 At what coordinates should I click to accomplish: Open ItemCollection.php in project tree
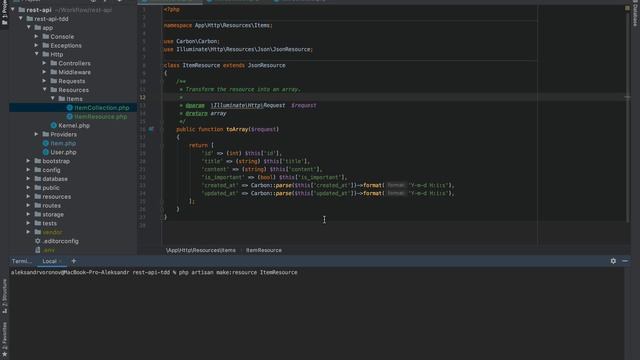click(x=102, y=108)
